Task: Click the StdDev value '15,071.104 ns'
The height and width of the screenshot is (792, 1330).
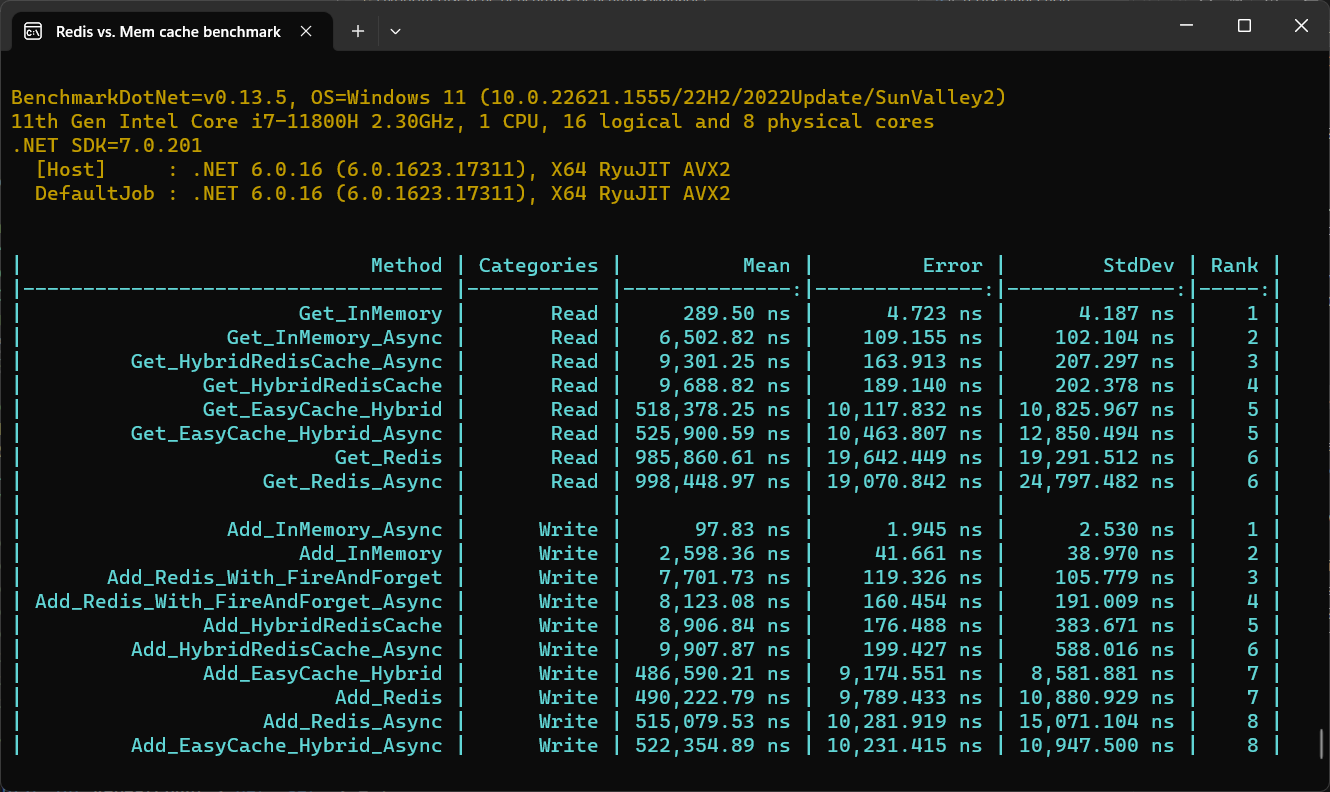Action: (1096, 721)
